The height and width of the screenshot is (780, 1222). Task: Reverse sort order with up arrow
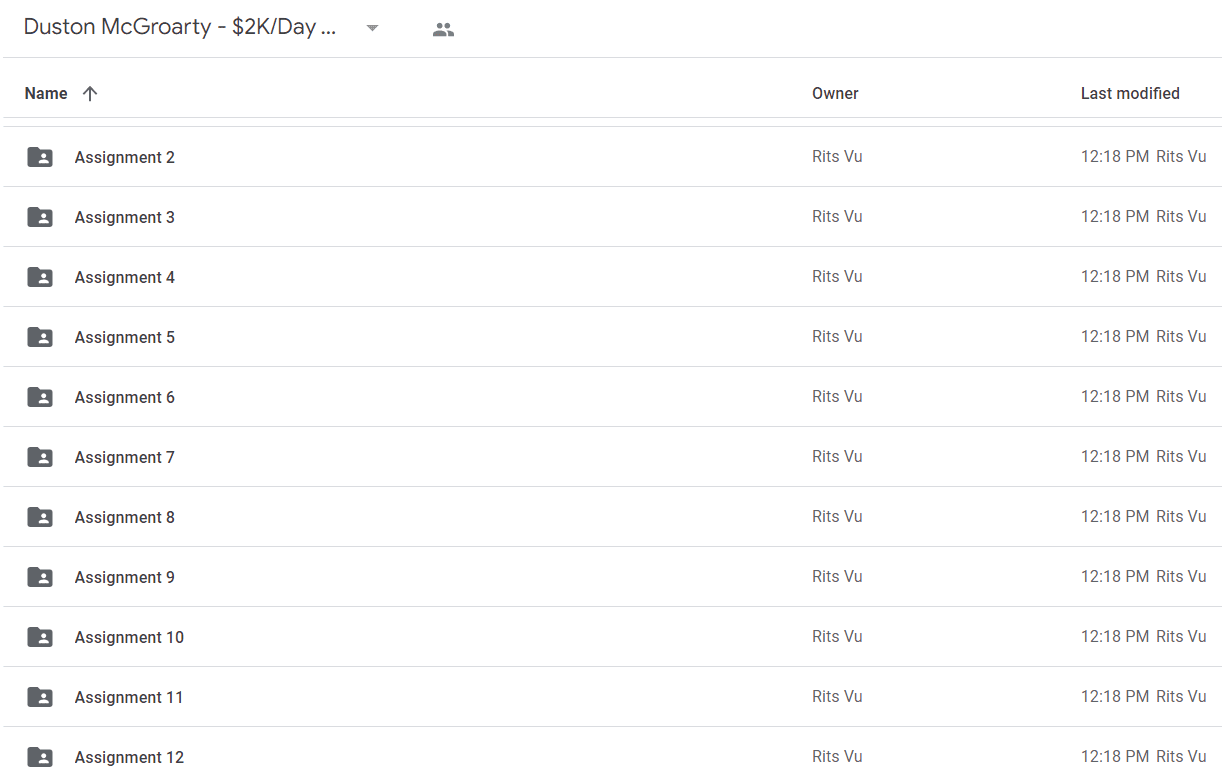tap(90, 93)
